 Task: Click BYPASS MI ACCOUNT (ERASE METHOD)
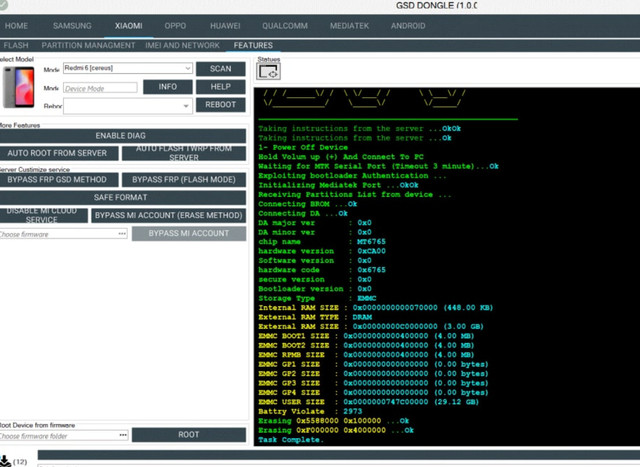(169, 215)
